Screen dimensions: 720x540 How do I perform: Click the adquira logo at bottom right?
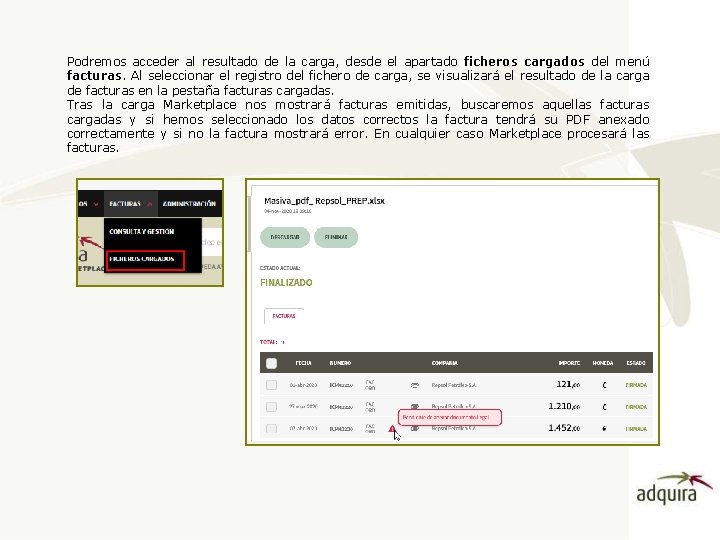(674, 489)
